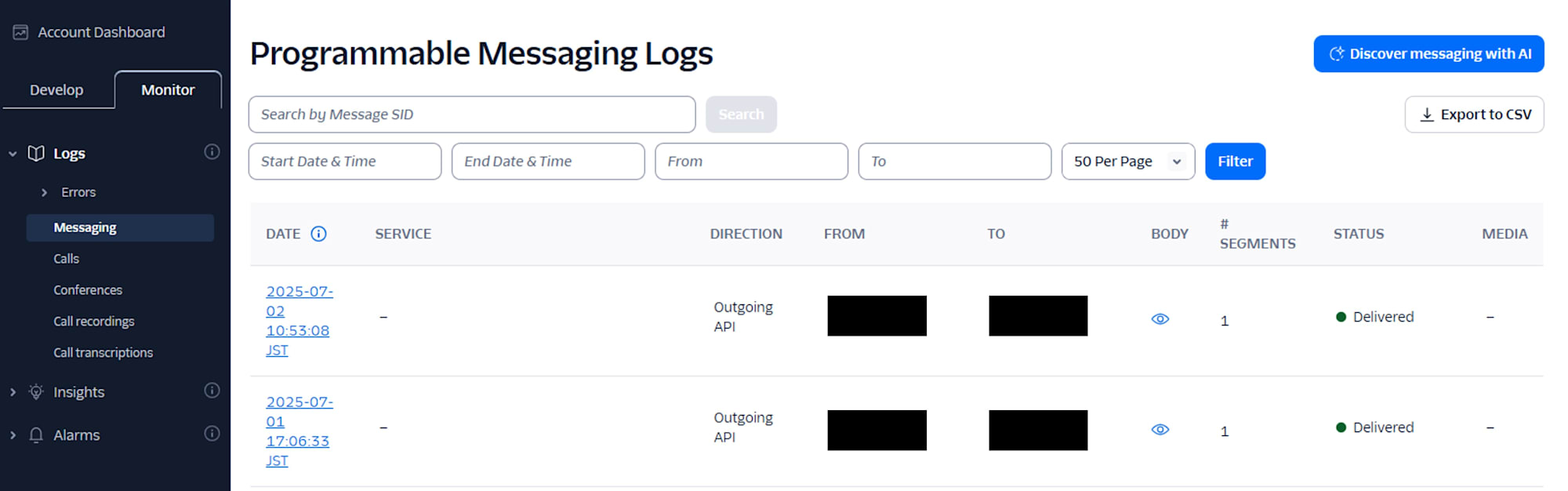Click the Delivered status of 17:06:33 row
This screenshot has height=491, width=1568.
[1374, 427]
